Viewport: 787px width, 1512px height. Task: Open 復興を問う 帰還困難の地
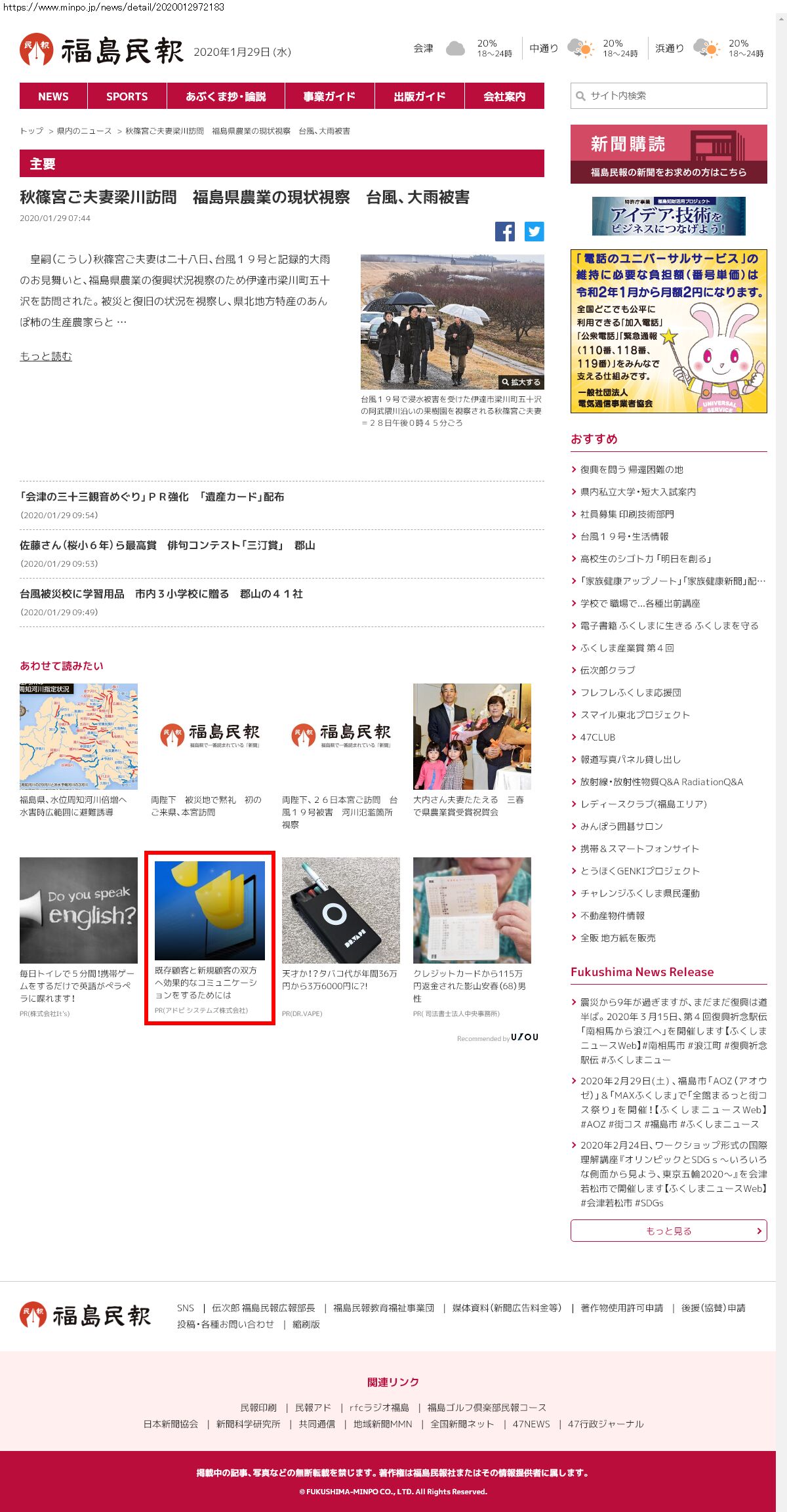coord(632,470)
